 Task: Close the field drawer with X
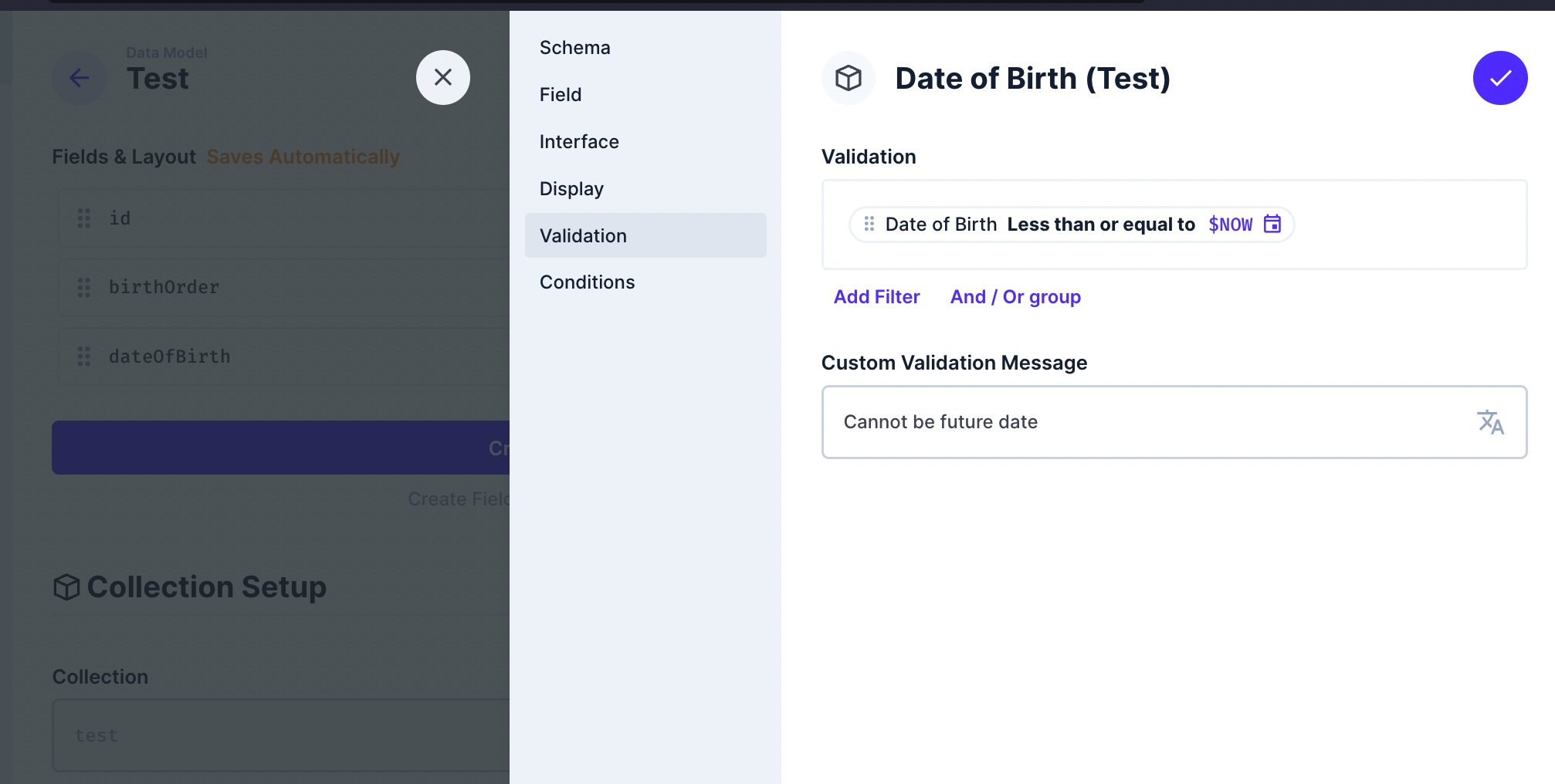click(x=443, y=77)
